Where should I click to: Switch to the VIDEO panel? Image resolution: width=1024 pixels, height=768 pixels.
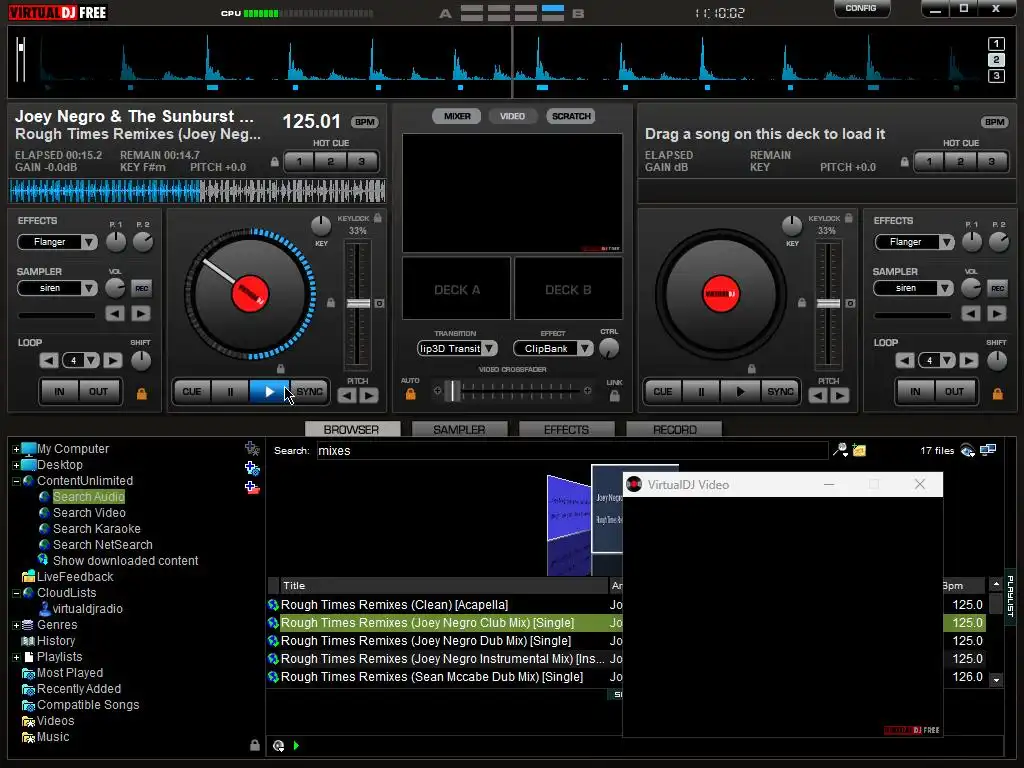(x=513, y=116)
